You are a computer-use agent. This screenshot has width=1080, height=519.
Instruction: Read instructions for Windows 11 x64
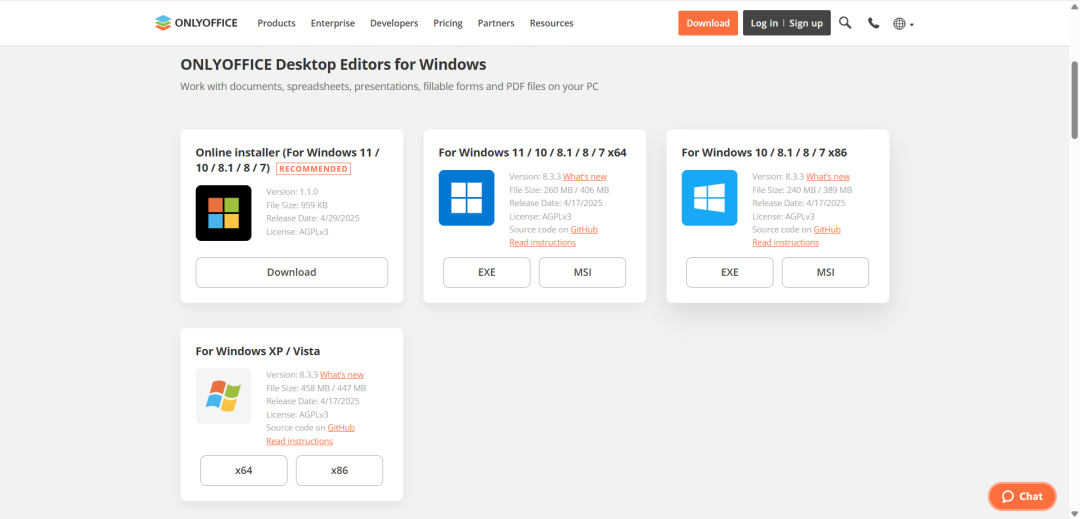click(543, 242)
